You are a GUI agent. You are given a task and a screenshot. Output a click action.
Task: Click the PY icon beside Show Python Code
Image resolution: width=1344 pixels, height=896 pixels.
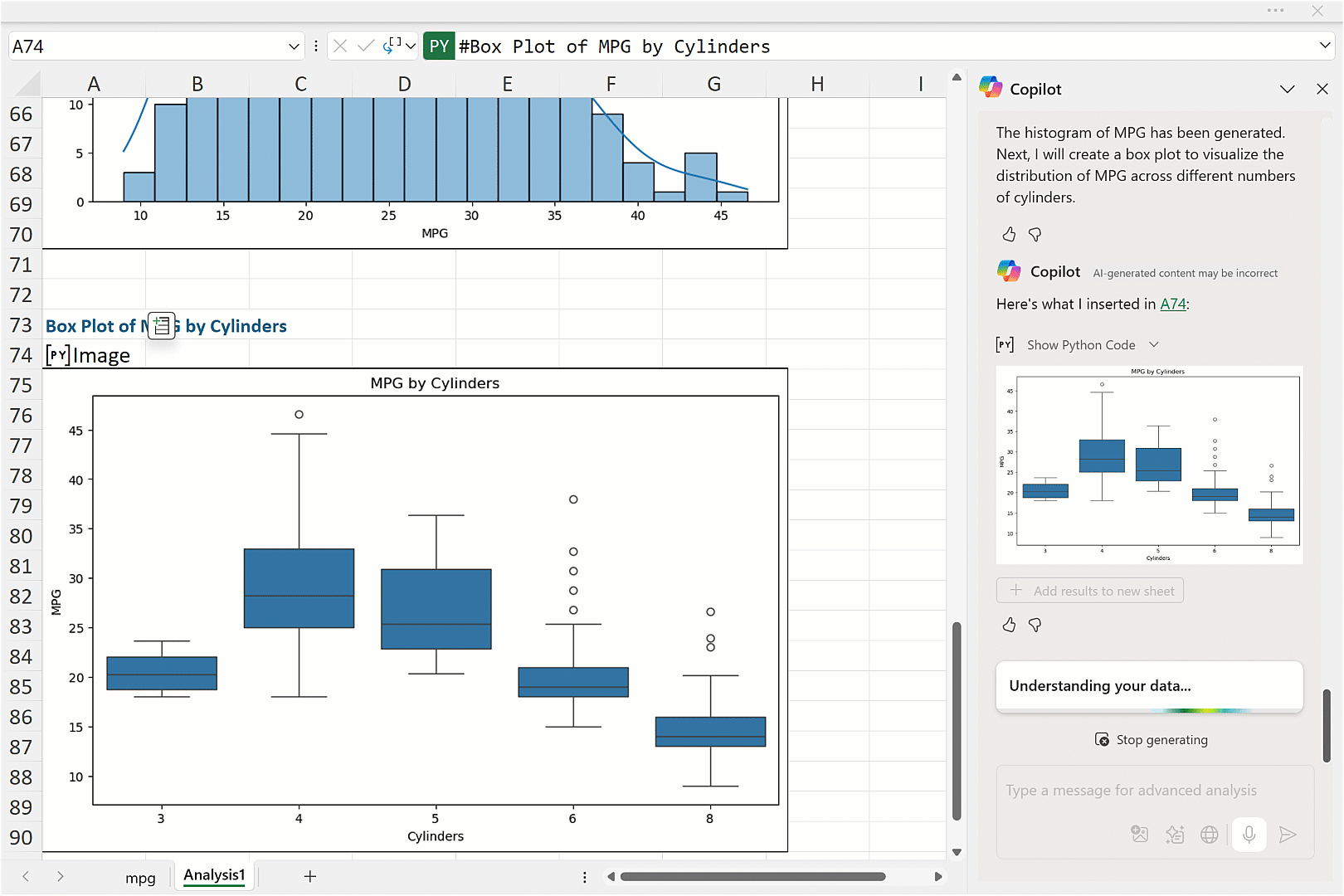point(1005,344)
